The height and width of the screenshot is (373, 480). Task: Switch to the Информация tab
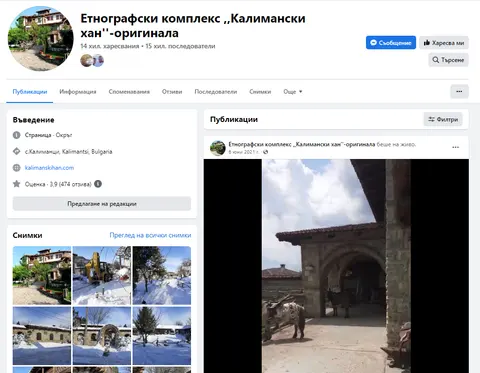78,92
